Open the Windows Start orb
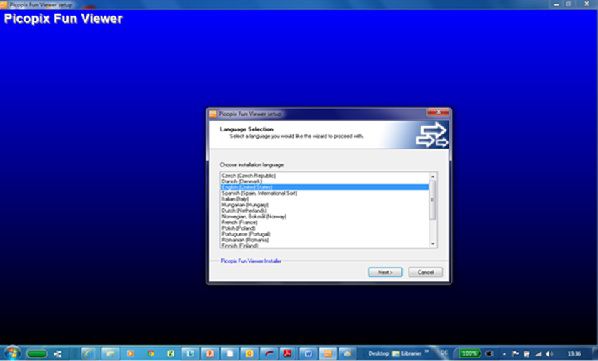Viewport: 598px width, 361px height. (x=12, y=353)
